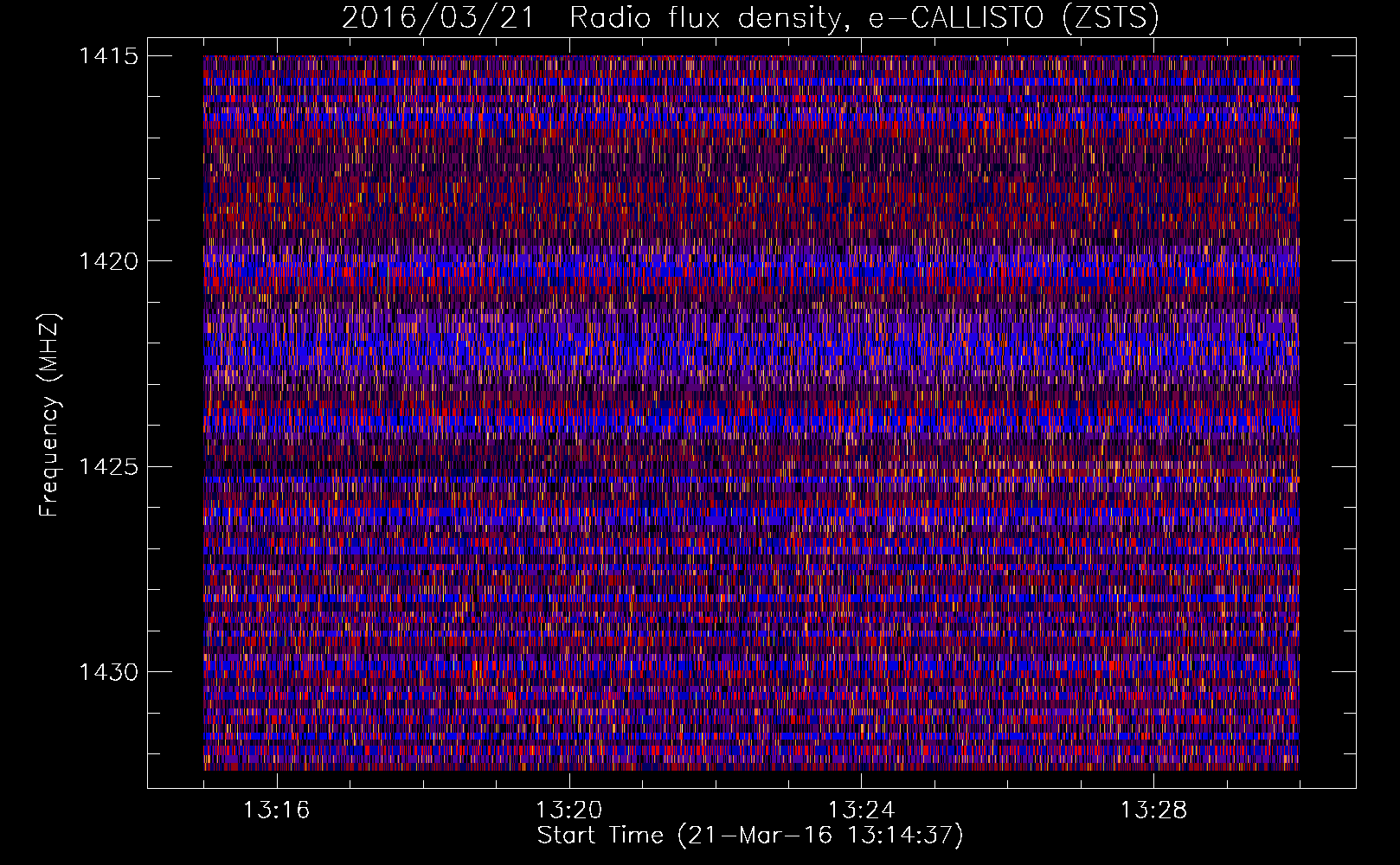1400x865 pixels.
Task: Select the 1430 frequency axis label
Action: click(108, 672)
